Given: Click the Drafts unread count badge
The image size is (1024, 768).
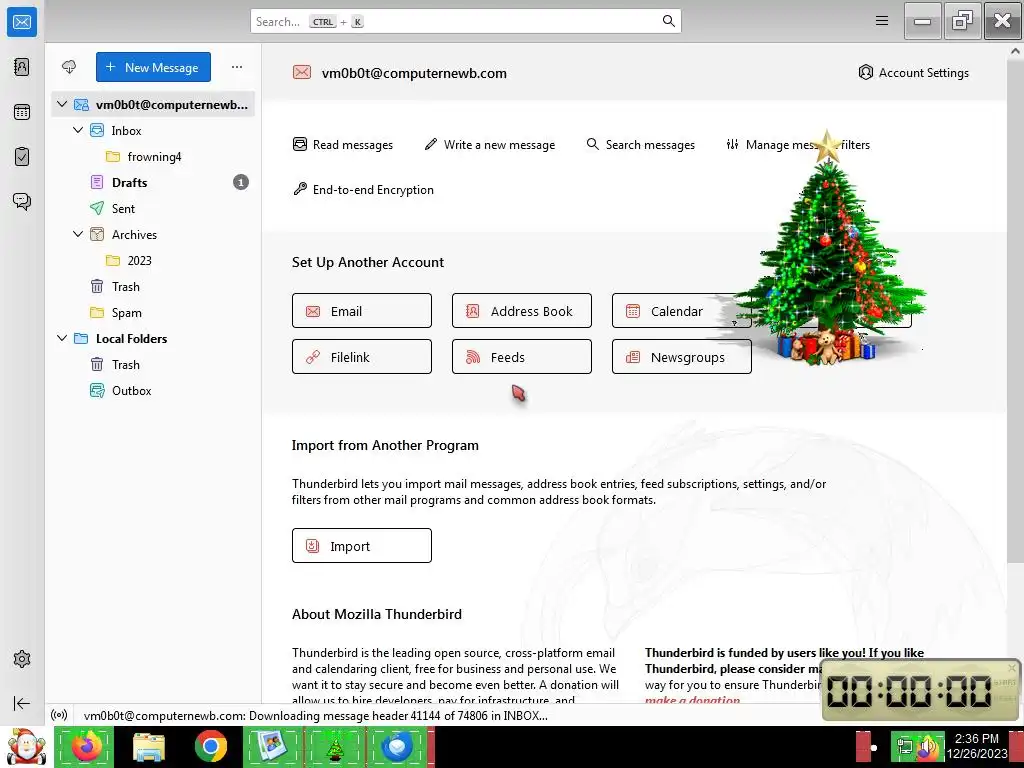Looking at the screenshot, I should pos(241,182).
